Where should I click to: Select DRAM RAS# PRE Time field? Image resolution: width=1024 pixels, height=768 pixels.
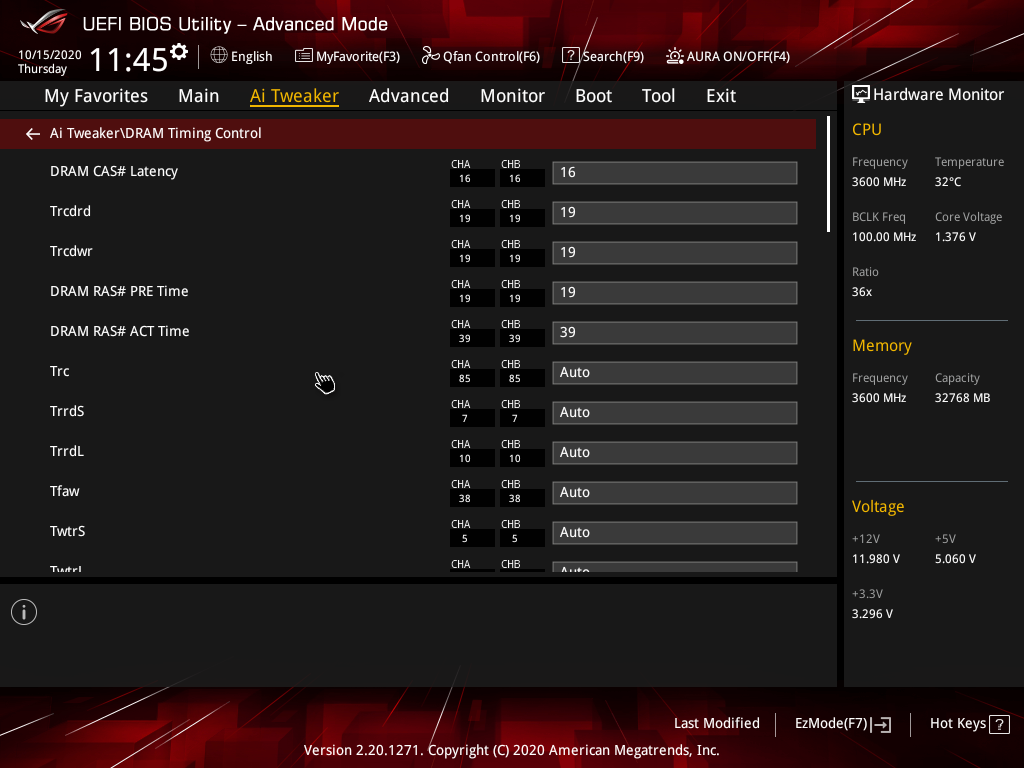point(675,293)
